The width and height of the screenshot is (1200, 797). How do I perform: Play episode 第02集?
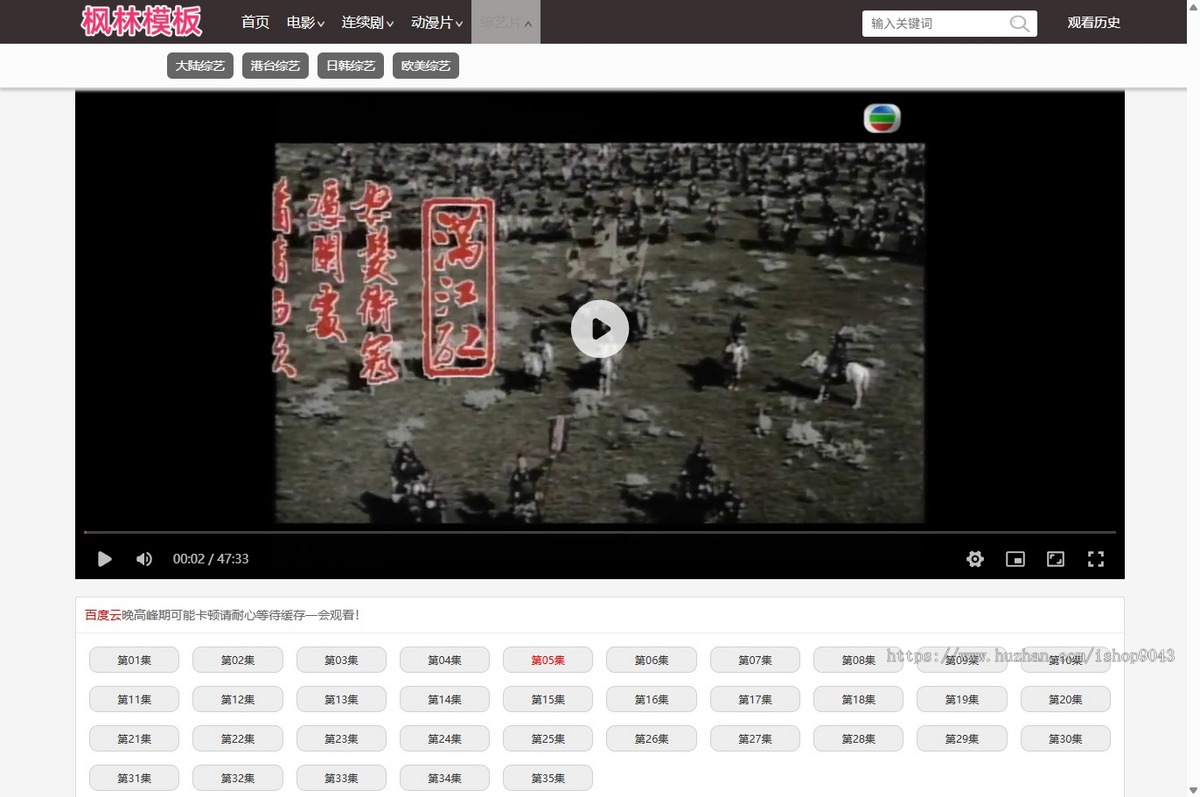[x=238, y=660]
